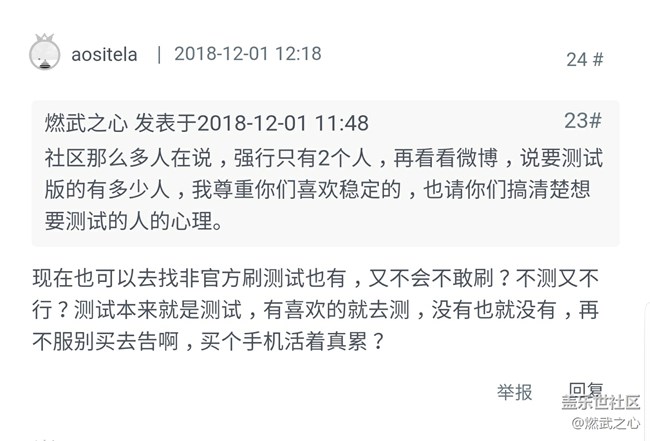Select the 24# floor number
The width and height of the screenshot is (650, 441).
584,59
